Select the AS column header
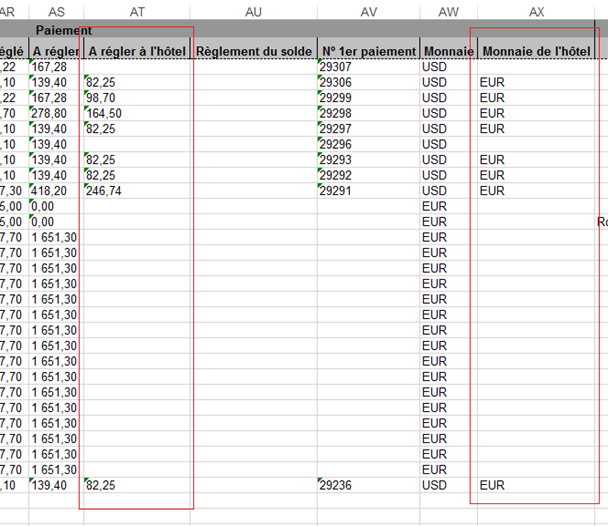Image resolution: width=608 pixels, height=526 pixels. point(55,10)
